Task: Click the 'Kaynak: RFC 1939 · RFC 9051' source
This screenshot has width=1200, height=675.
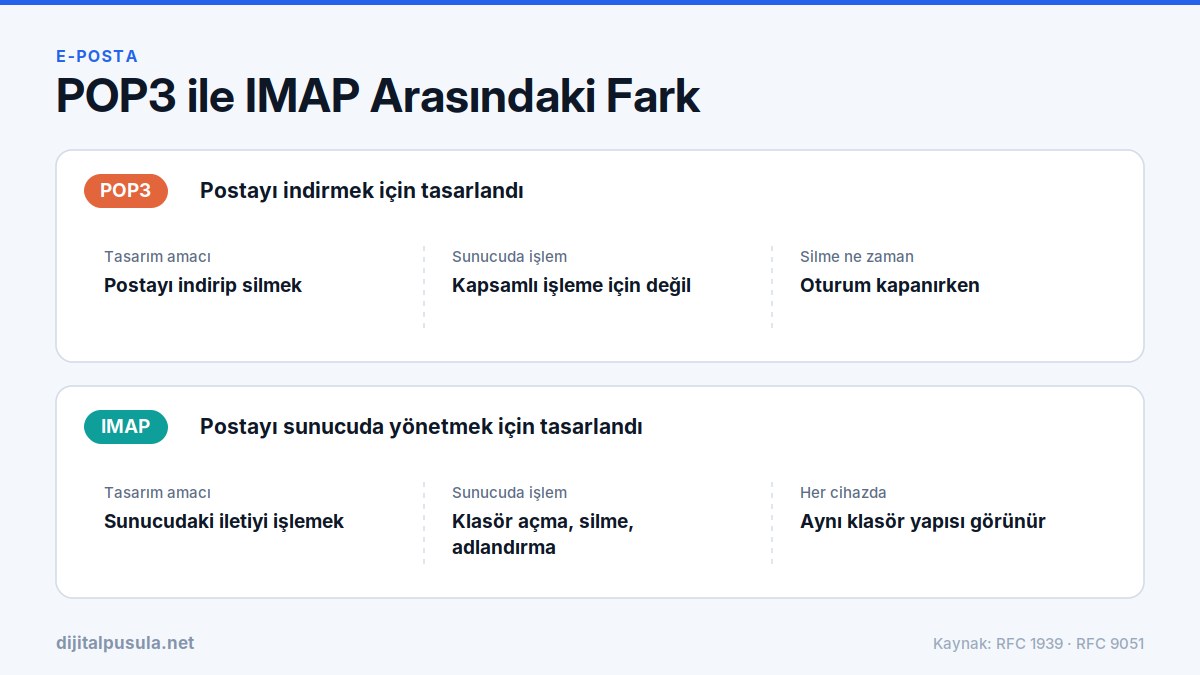Action: [x=1038, y=644]
